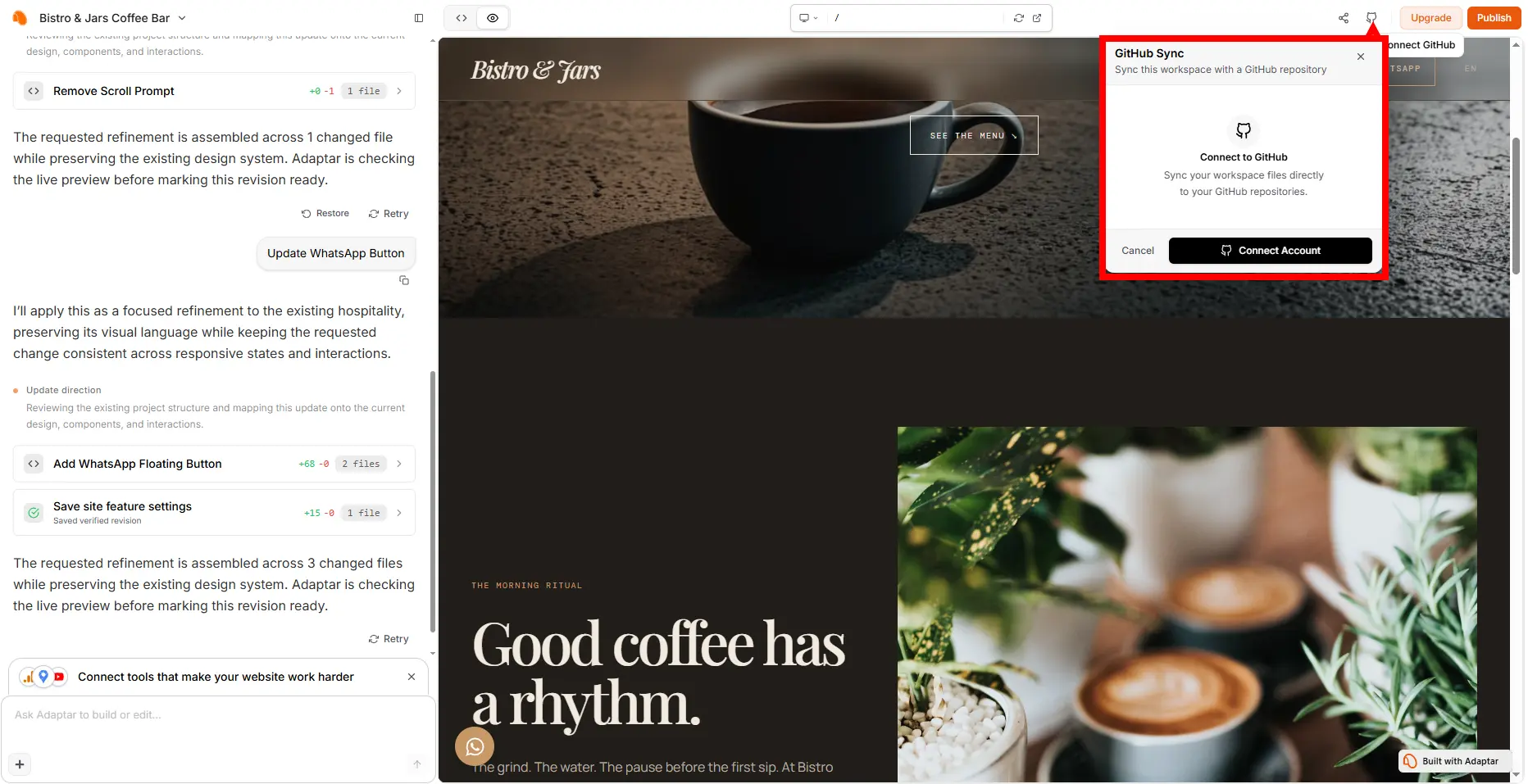Click the WhatsApp floating button
Image resolution: width=1528 pixels, height=784 pixels.
475,746
